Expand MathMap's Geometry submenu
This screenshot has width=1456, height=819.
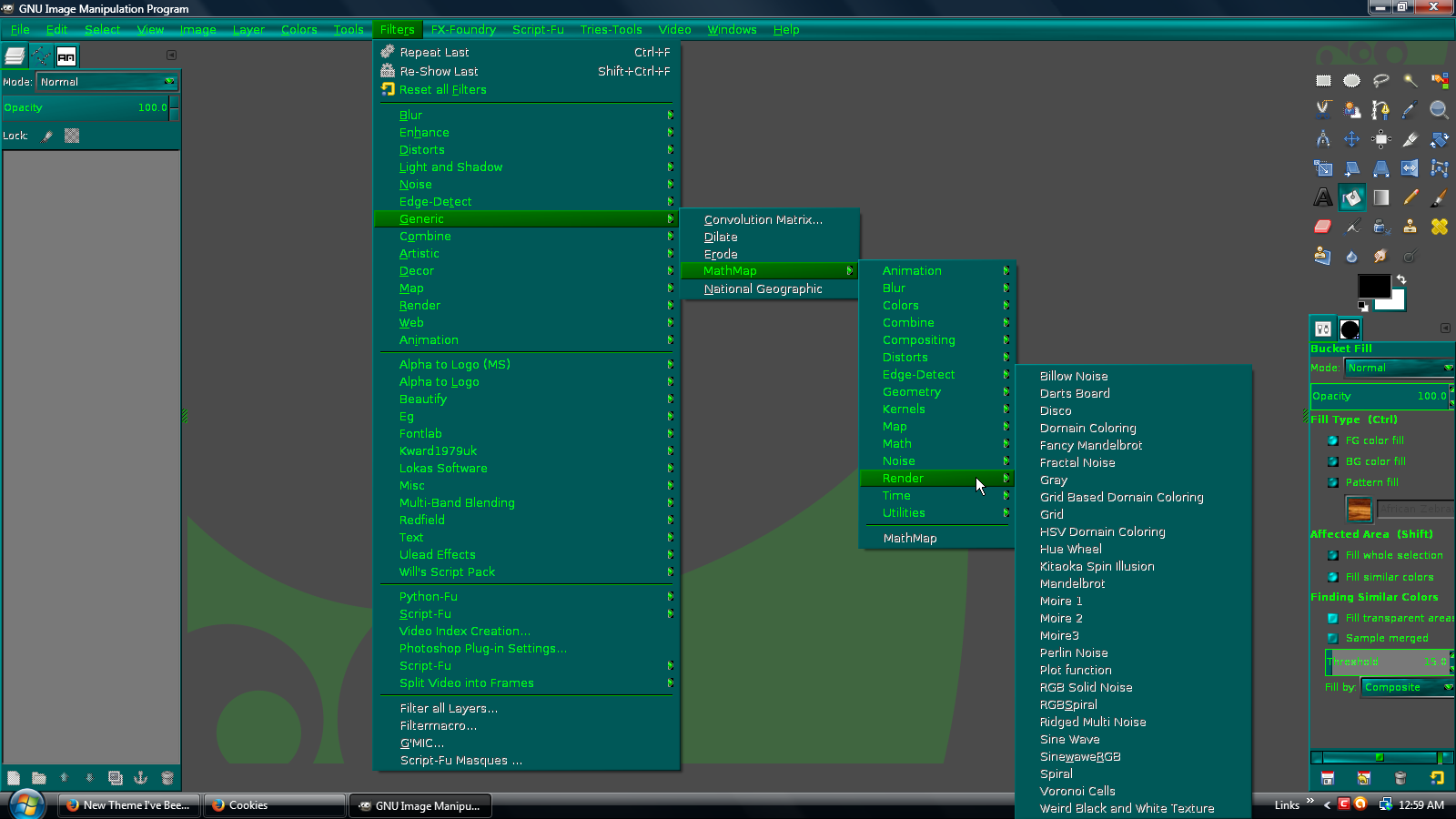click(x=937, y=392)
